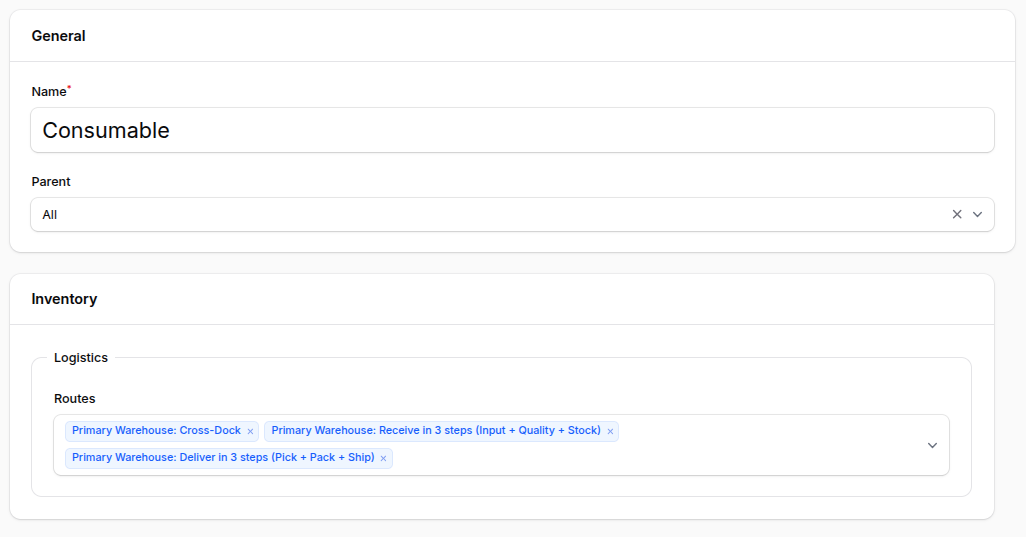Expand the Parent dropdown chevron
The height and width of the screenshot is (537, 1026).
[x=978, y=214]
